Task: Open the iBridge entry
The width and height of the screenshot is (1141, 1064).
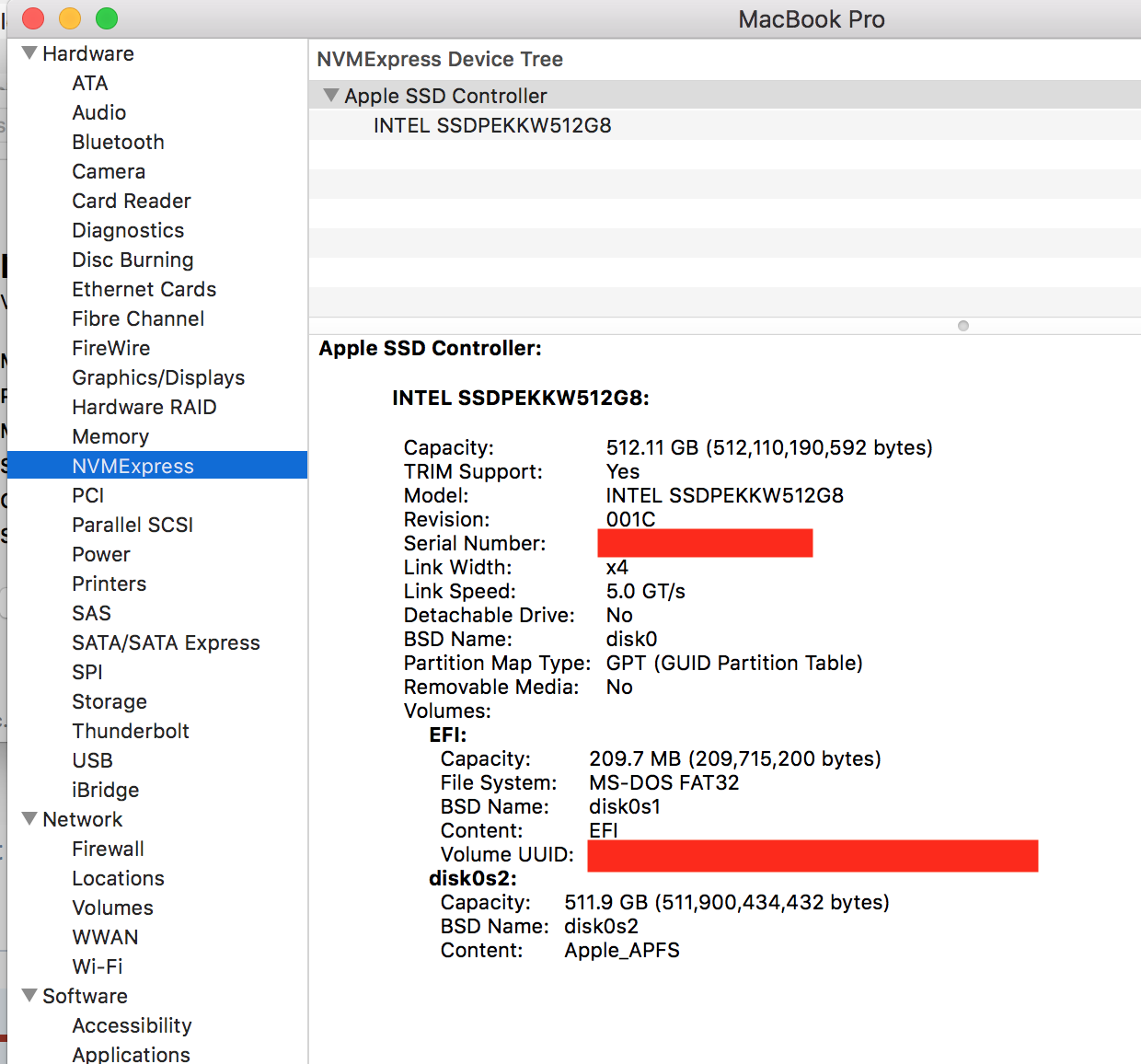Action: [106, 790]
